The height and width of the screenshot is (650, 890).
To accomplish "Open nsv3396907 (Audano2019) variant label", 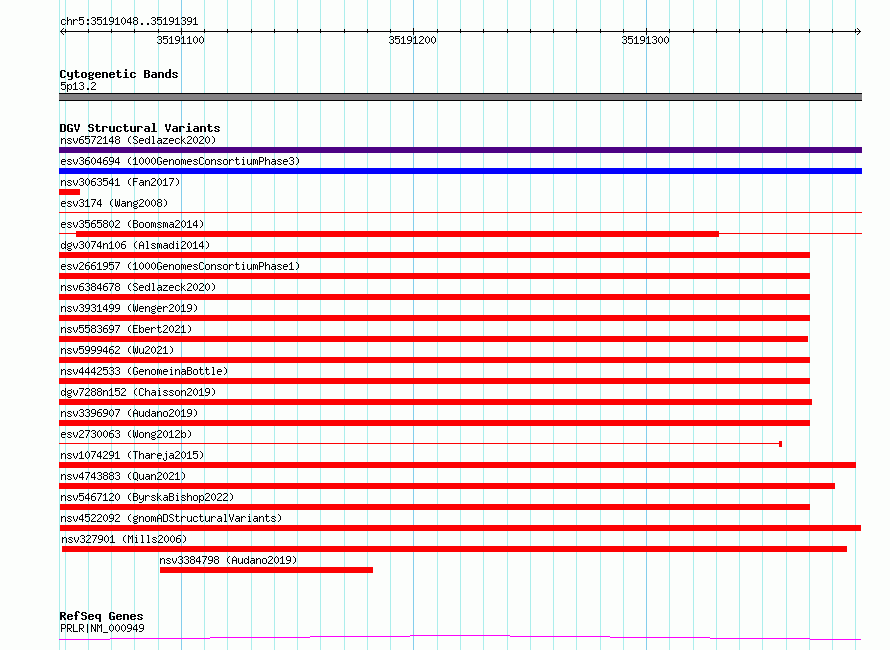I will click(129, 413).
